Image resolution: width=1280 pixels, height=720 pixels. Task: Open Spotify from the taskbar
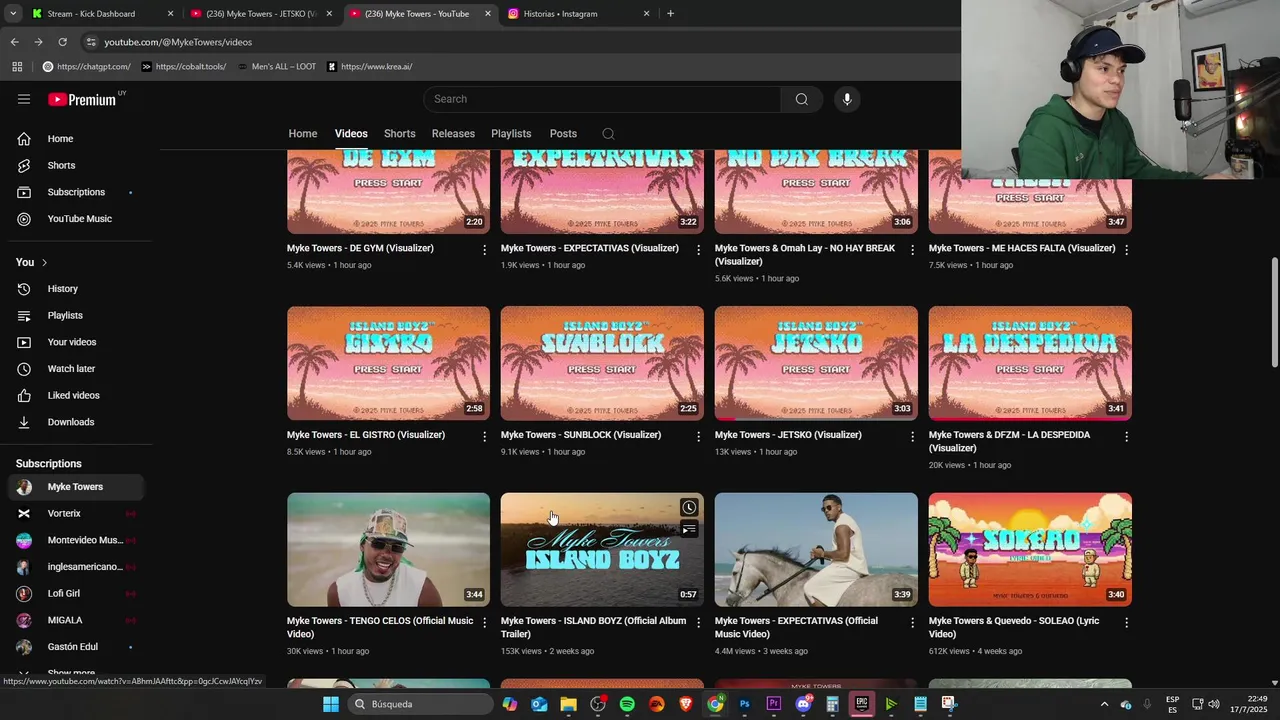(627, 704)
